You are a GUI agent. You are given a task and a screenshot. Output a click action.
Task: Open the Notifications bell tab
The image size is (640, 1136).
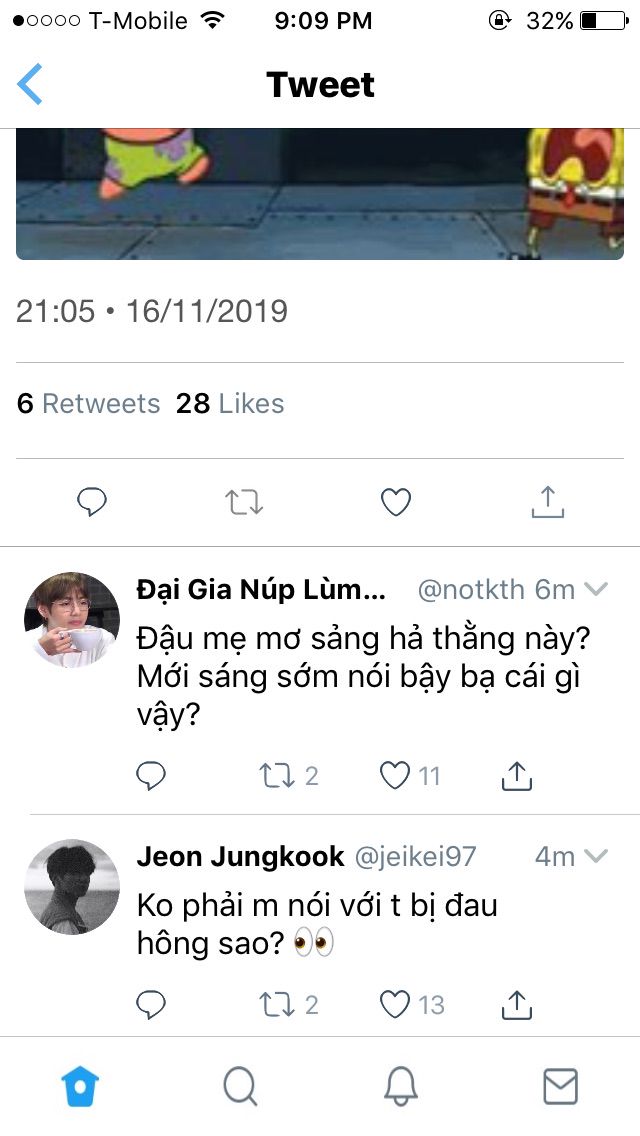(x=400, y=1086)
